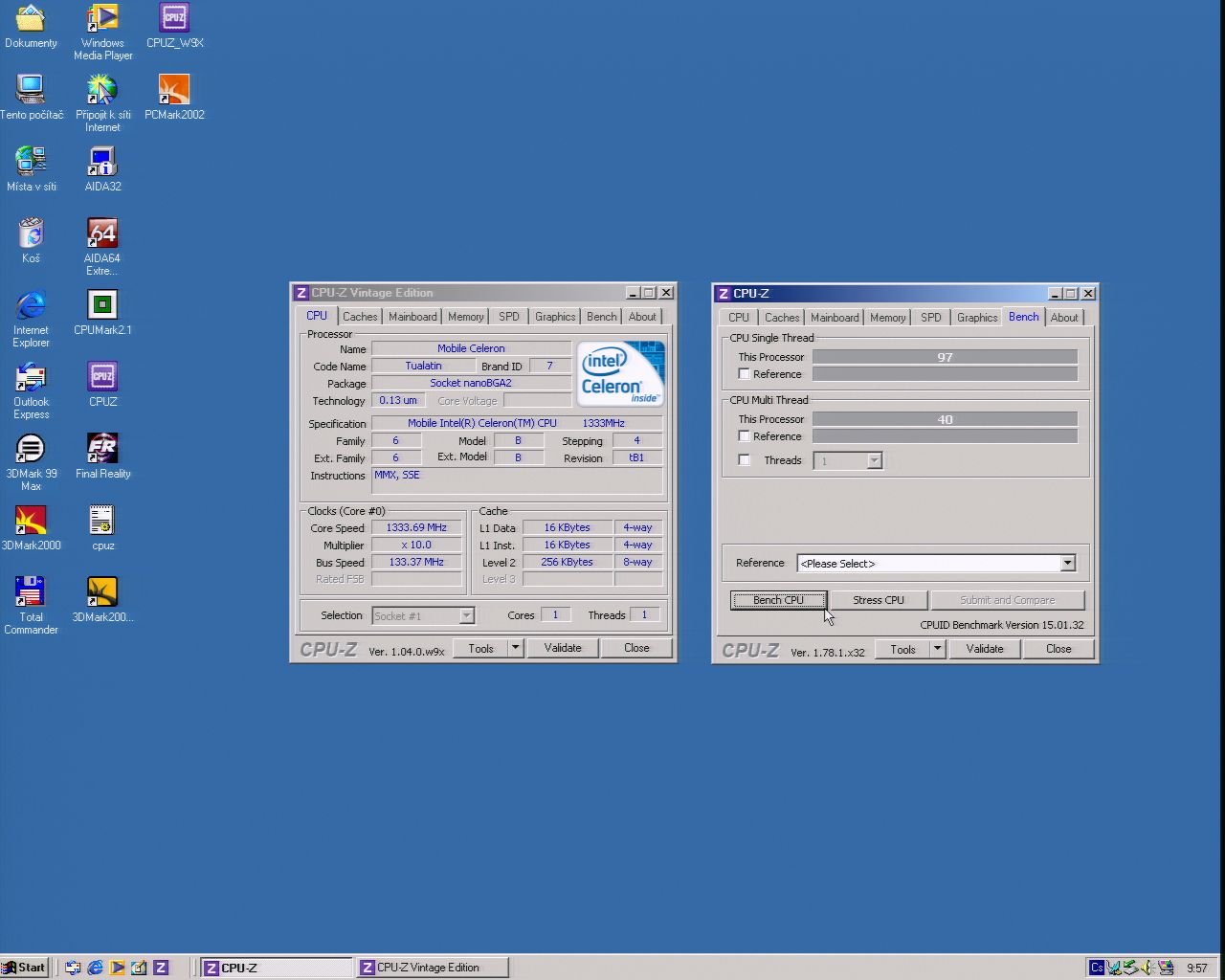Image resolution: width=1225 pixels, height=980 pixels.
Task: Switch to the Mainboard tab in CPU-Z Vintage Edition
Action: point(412,317)
